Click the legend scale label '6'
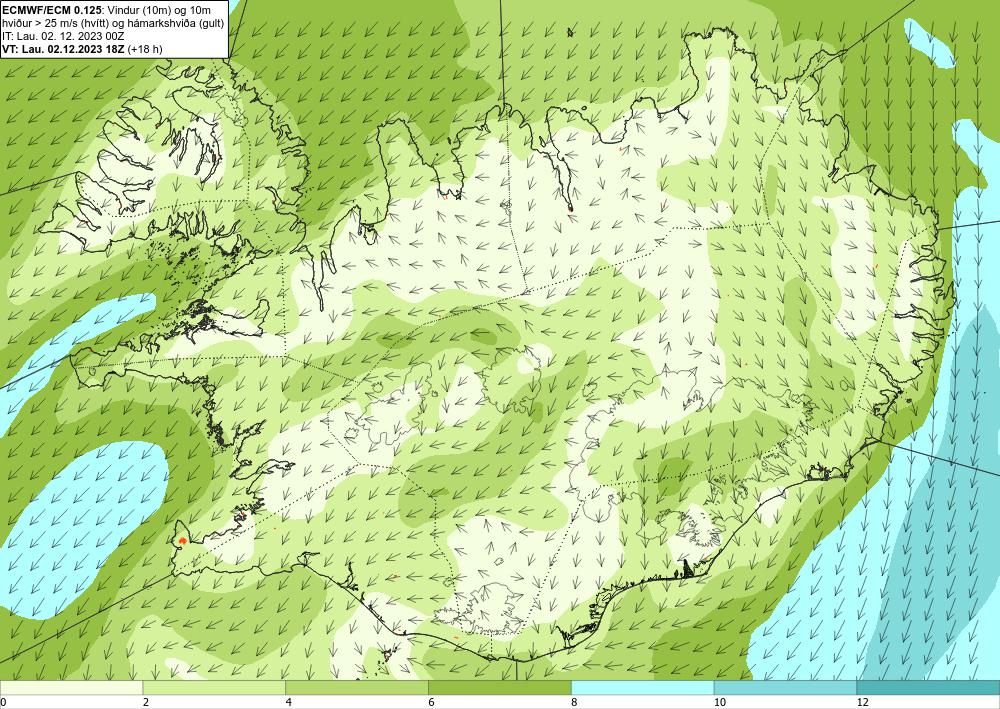 pos(431,702)
